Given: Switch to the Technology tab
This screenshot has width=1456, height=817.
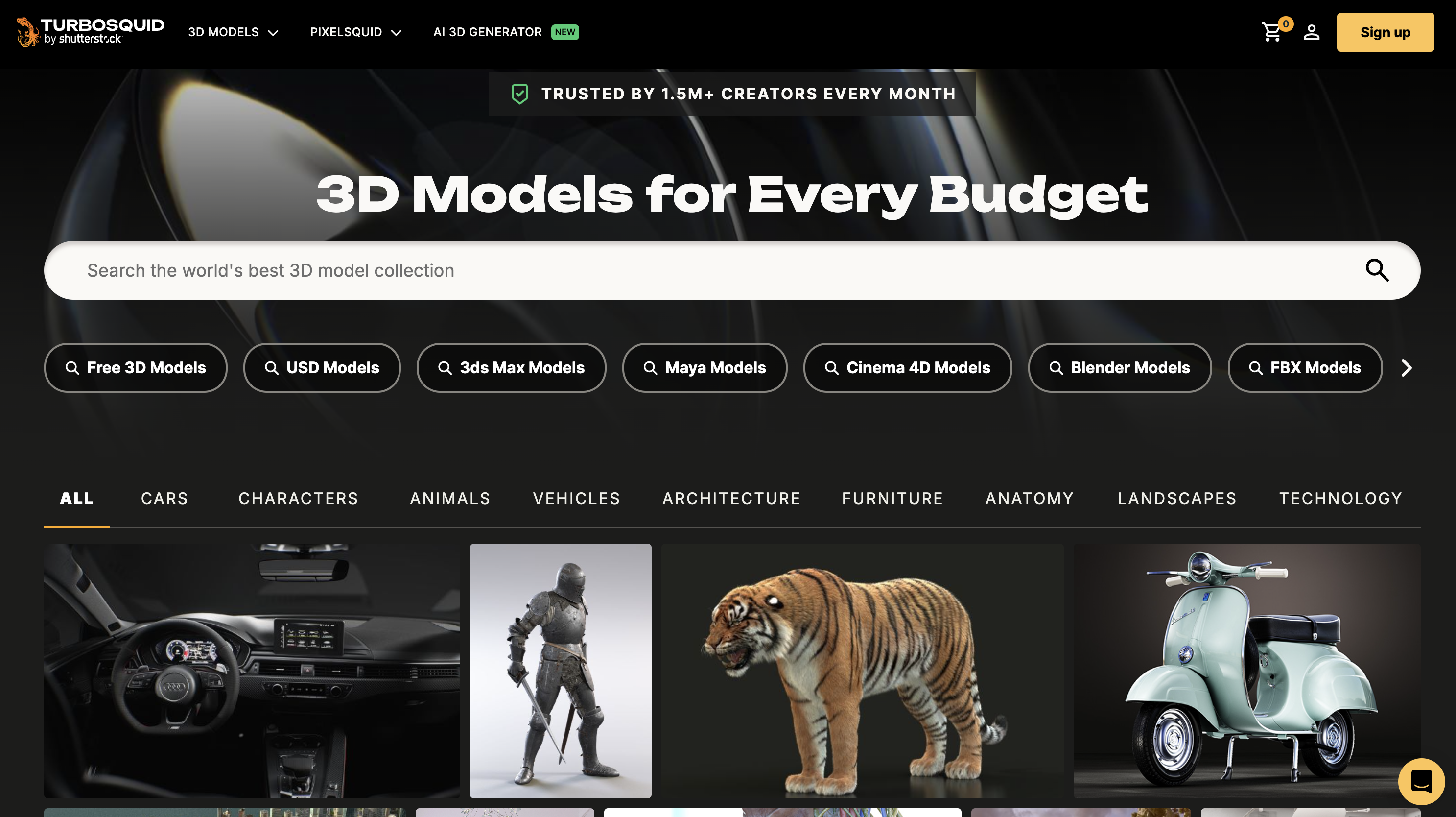Looking at the screenshot, I should [1340, 498].
